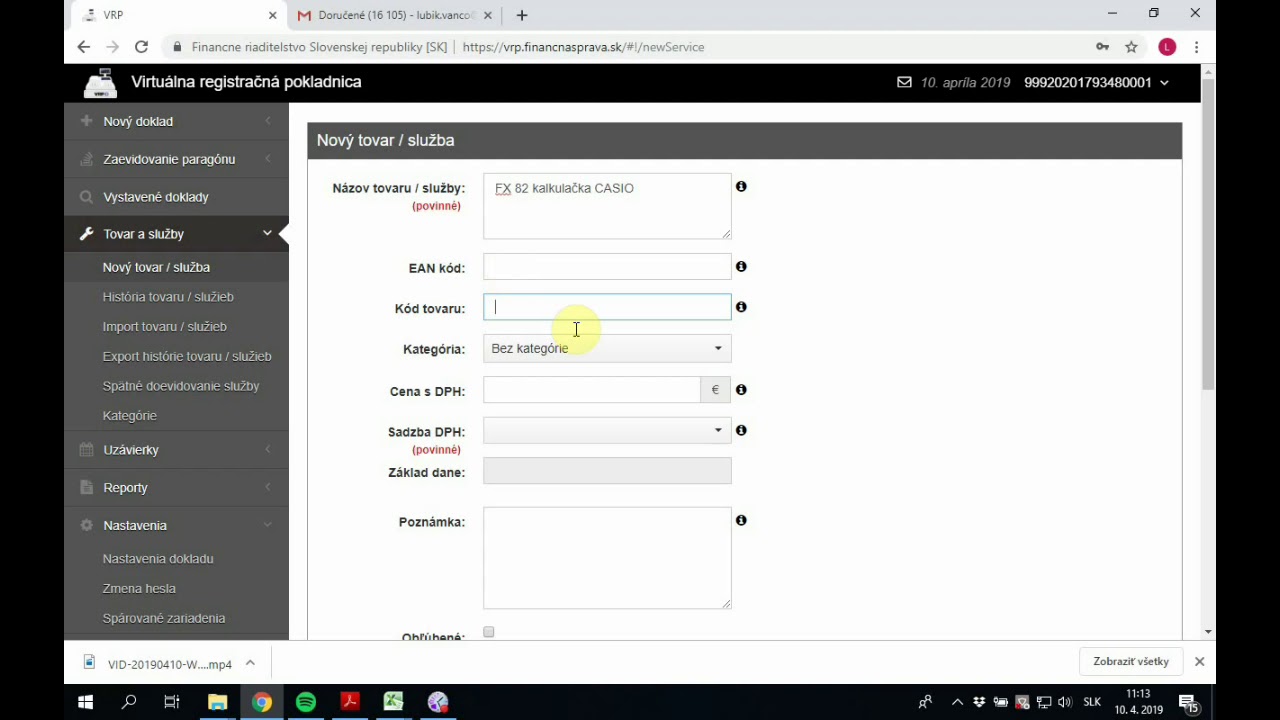Click the info icon next to EAN kód
The image size is (1280, 720).
[741, 267]
